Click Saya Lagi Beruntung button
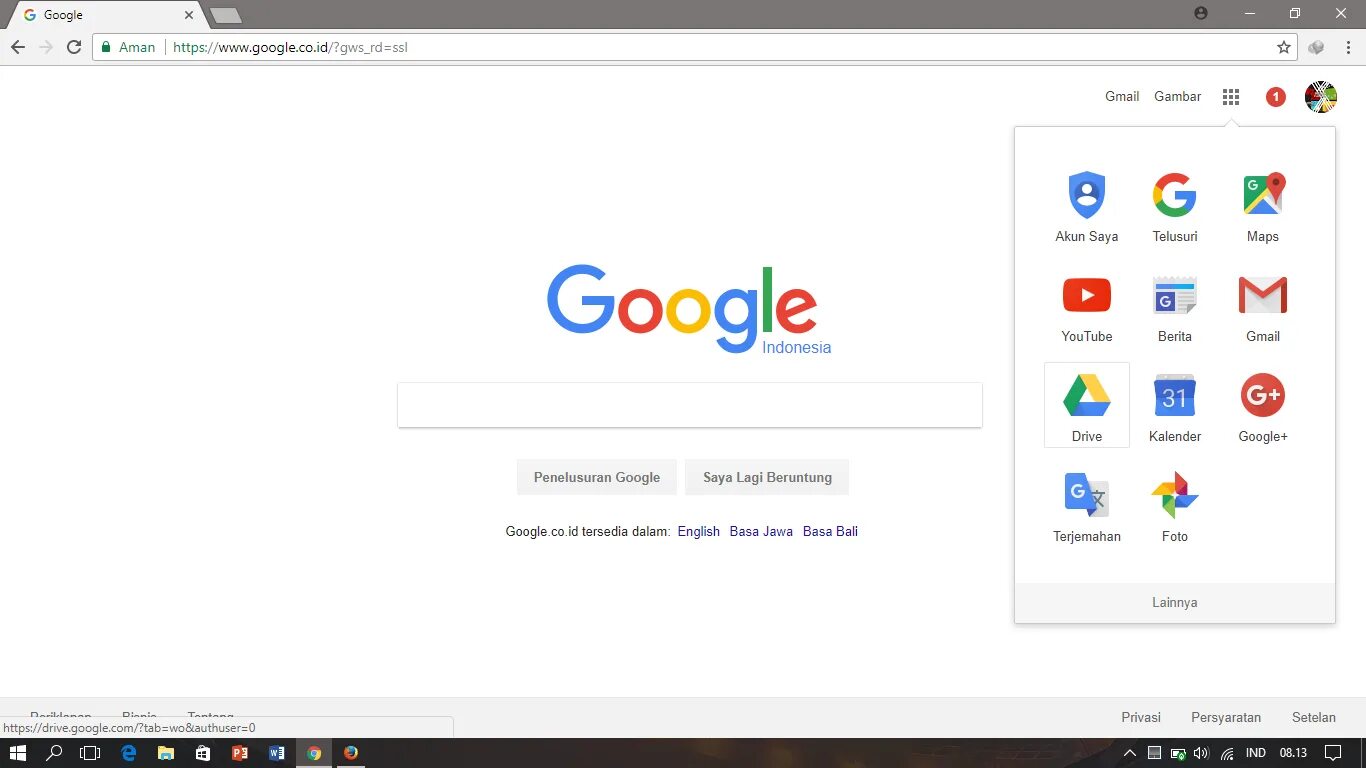Screen dimensions: 1366x768 [x=767, y=477]
